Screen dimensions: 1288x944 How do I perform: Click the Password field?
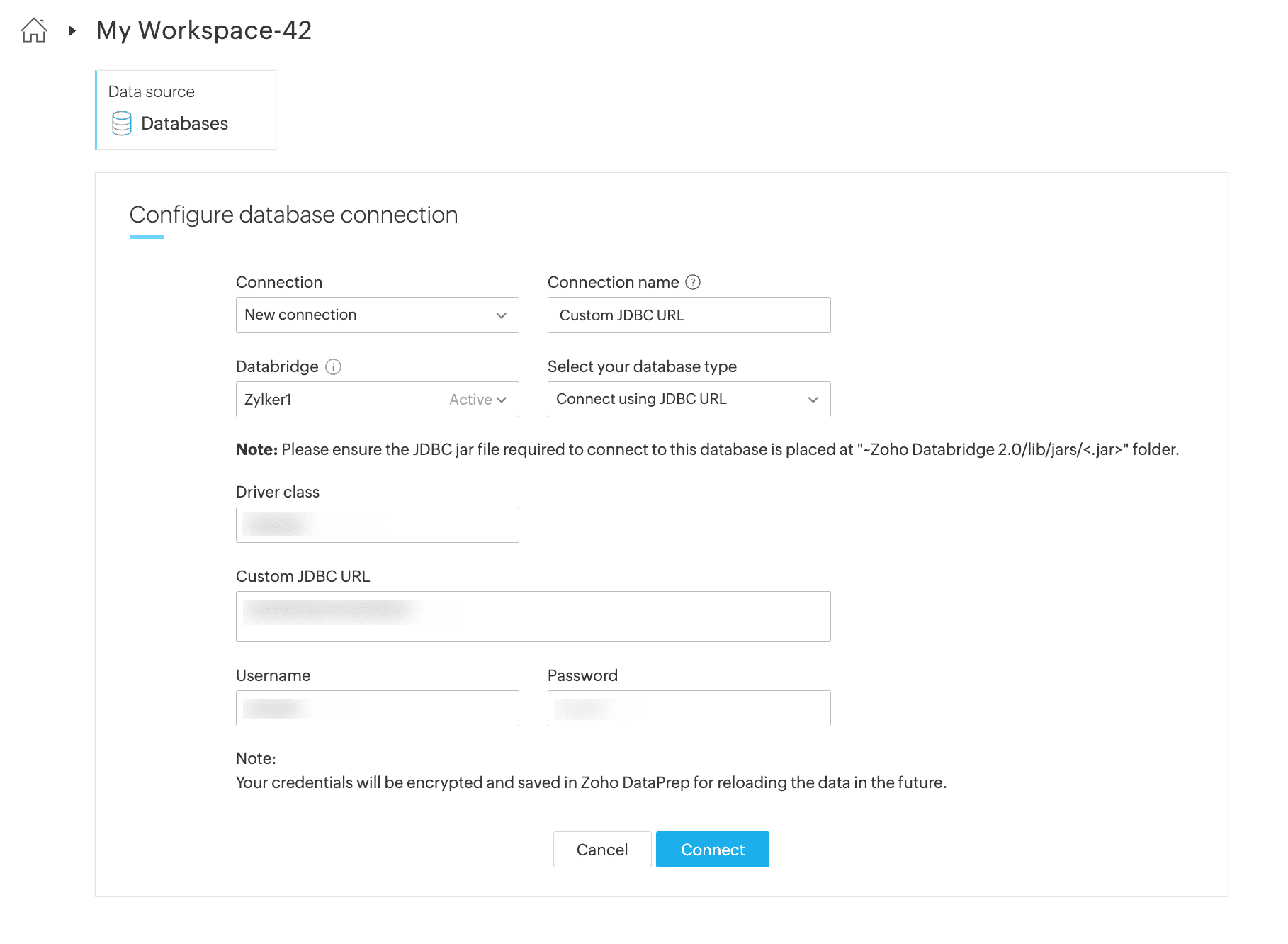[x=689, y=708]
